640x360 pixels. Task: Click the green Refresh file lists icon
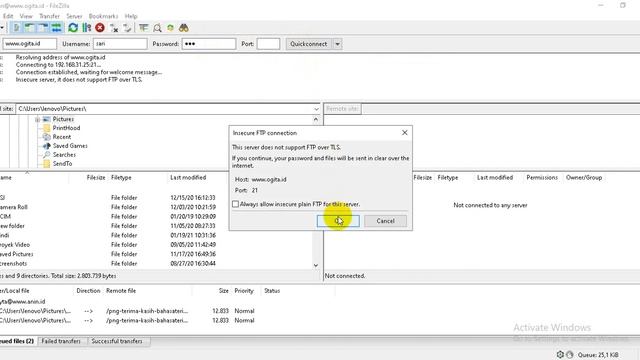pyautogui.click(x=73, y=28)
